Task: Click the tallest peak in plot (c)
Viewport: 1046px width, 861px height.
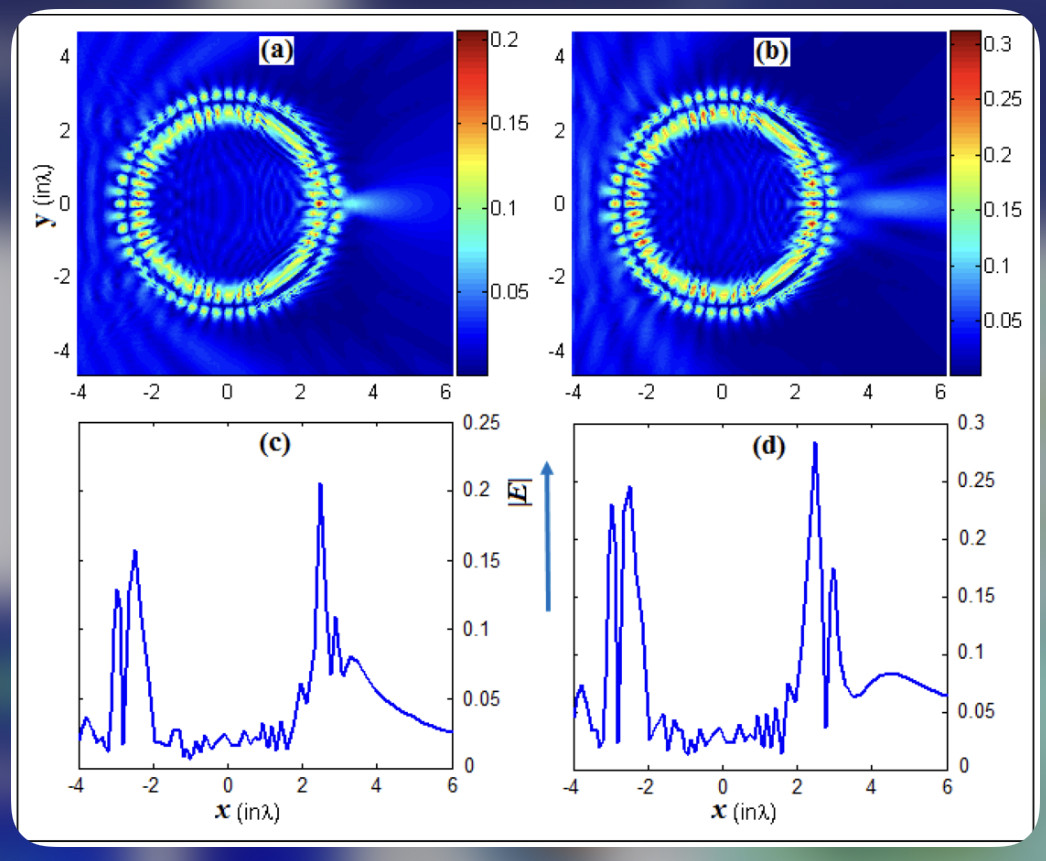Action: 320,485
